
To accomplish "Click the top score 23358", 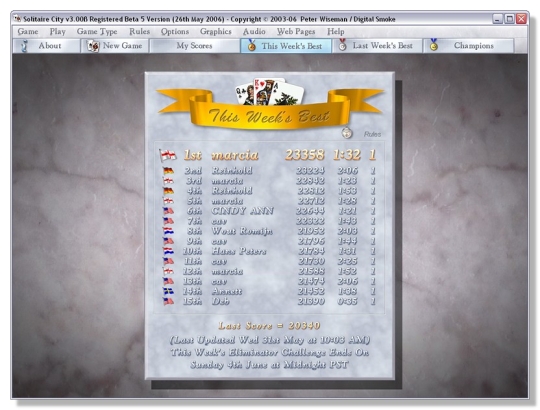I will (x=304, y=155).
